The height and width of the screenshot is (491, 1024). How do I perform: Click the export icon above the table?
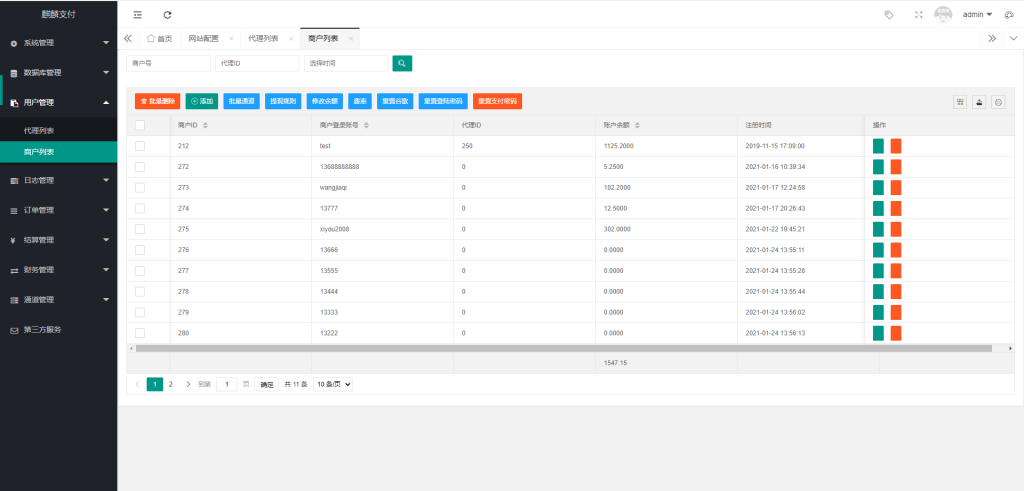pos(979,101)
